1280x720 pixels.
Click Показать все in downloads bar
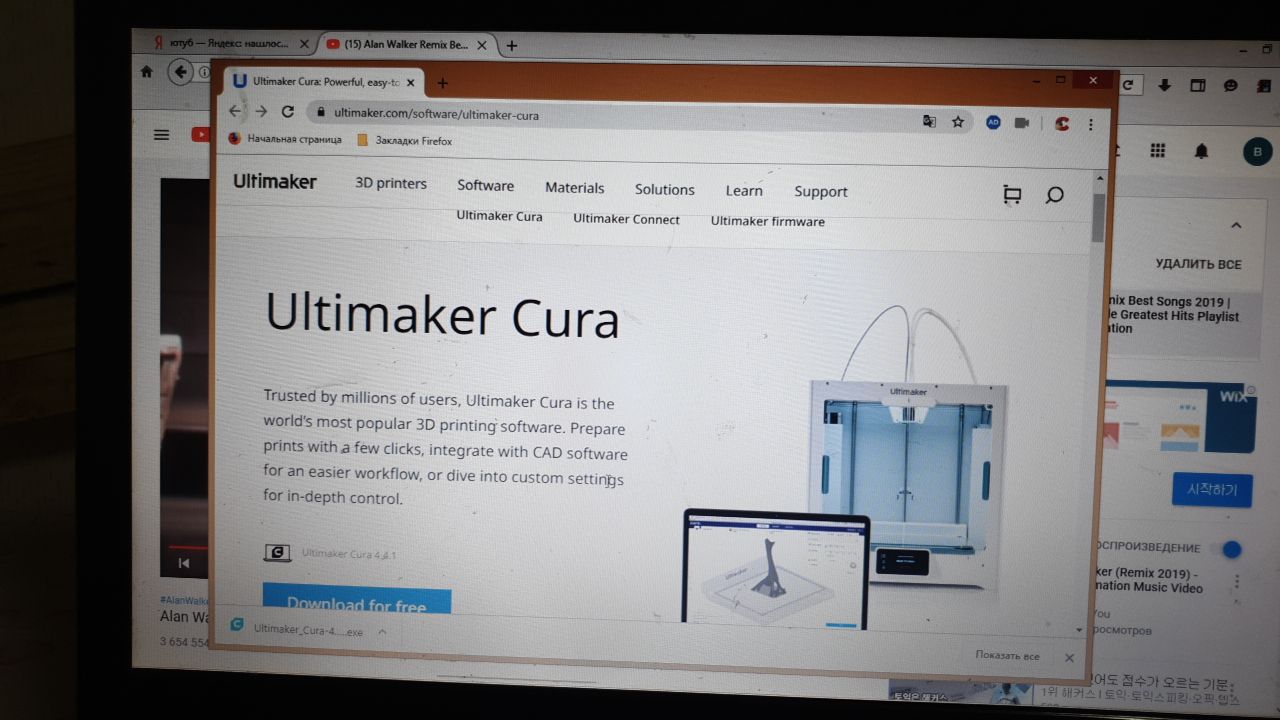pos(1007,656)
